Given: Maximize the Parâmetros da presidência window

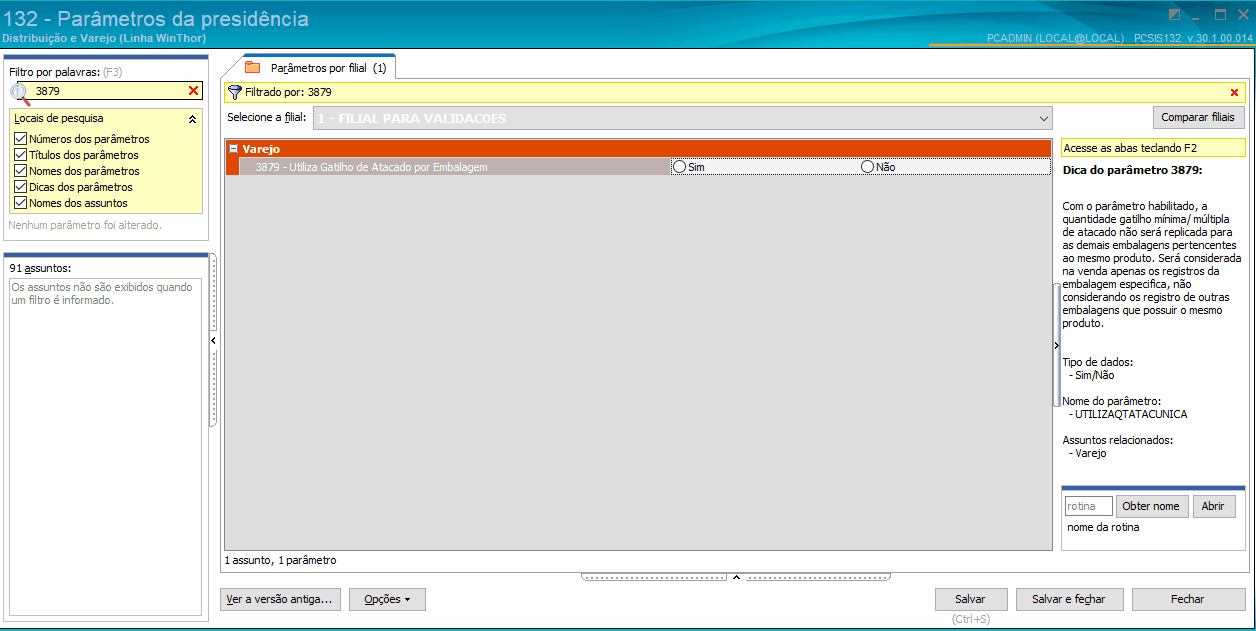Looking at the screenshot, I should (1220, 14).
